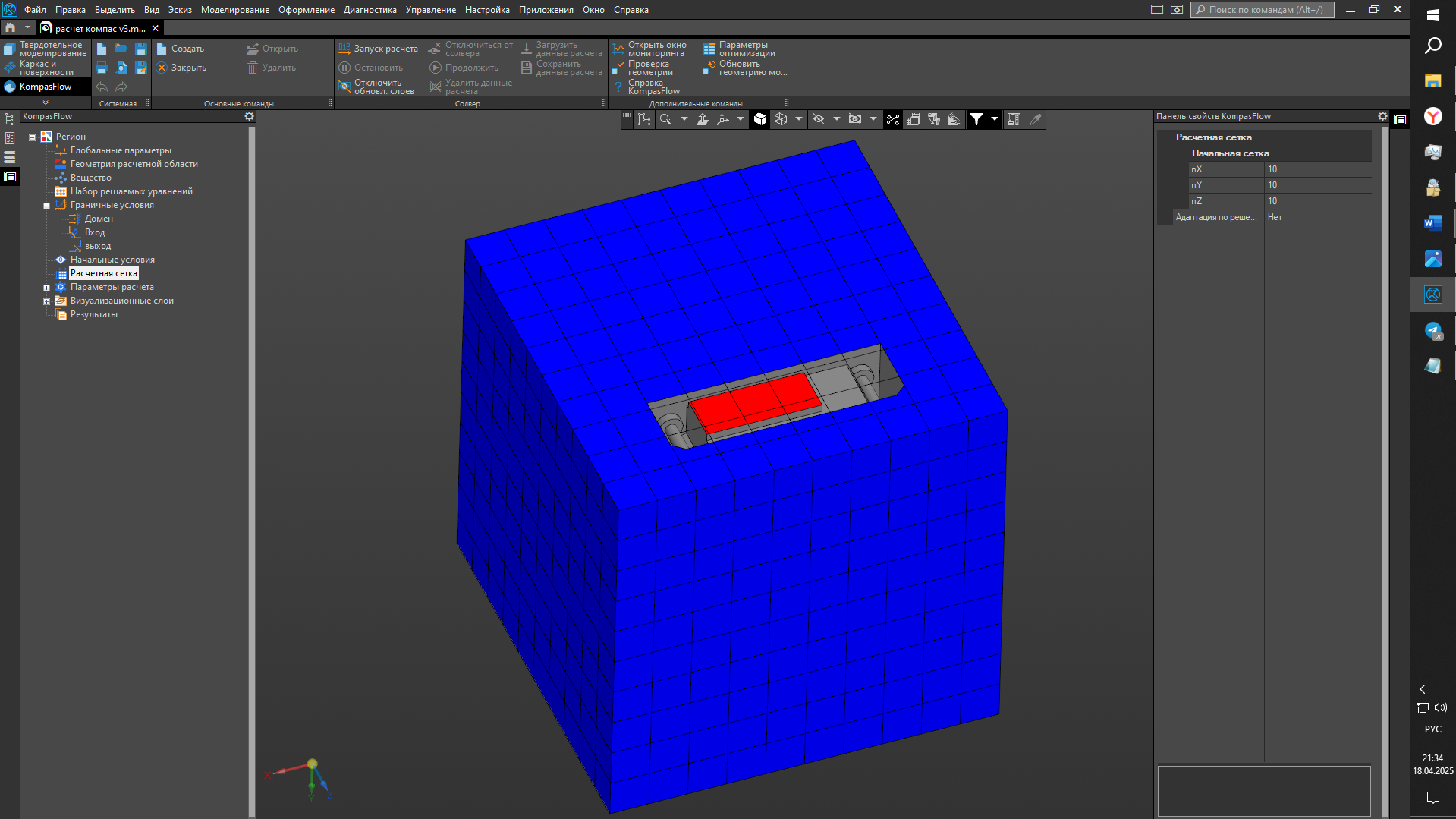Click the Закрыть button
The height and width of the screenshot is (819, 1456).
click(182, 68)
